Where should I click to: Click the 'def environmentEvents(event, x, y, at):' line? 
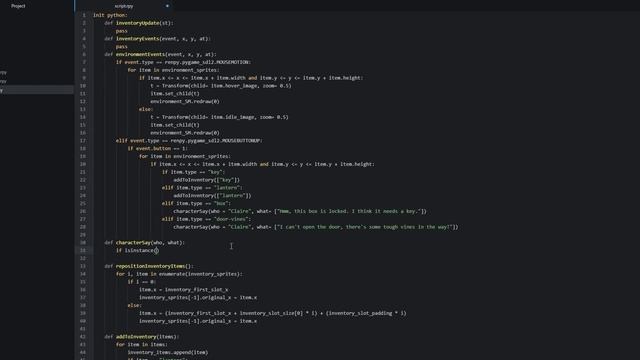point(160,54)
